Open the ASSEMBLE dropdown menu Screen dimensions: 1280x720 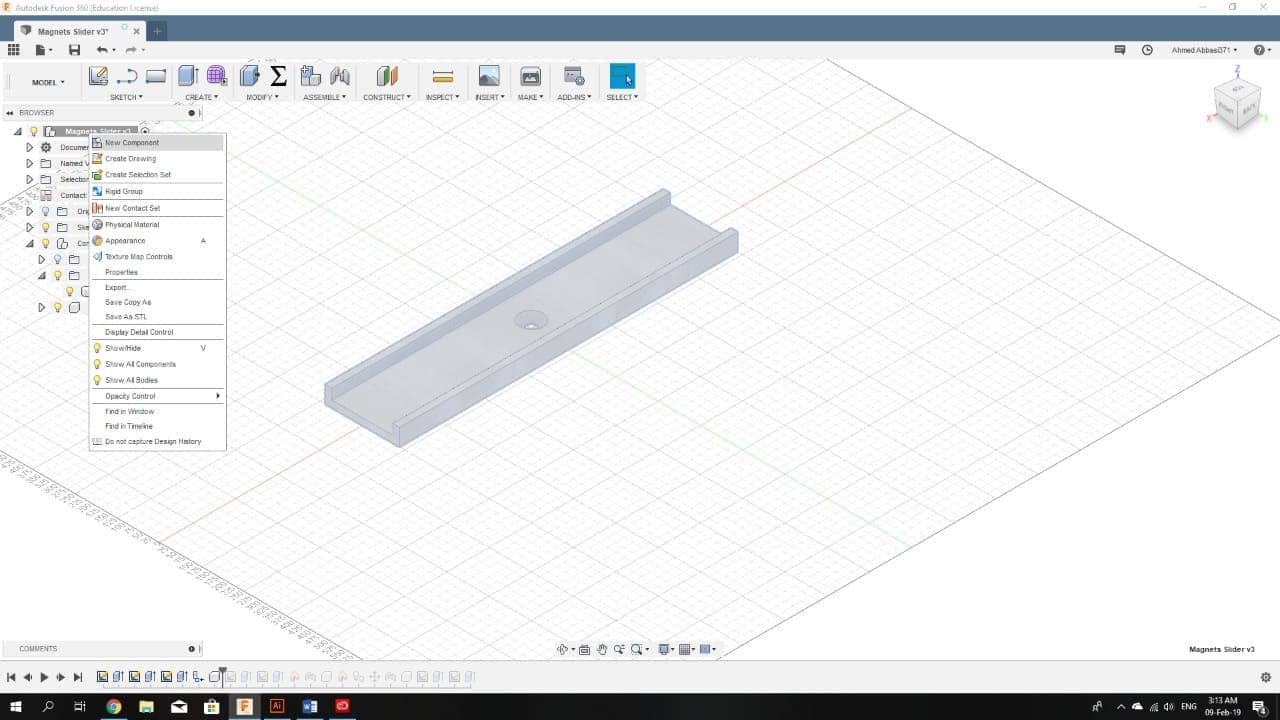[325, 97]
